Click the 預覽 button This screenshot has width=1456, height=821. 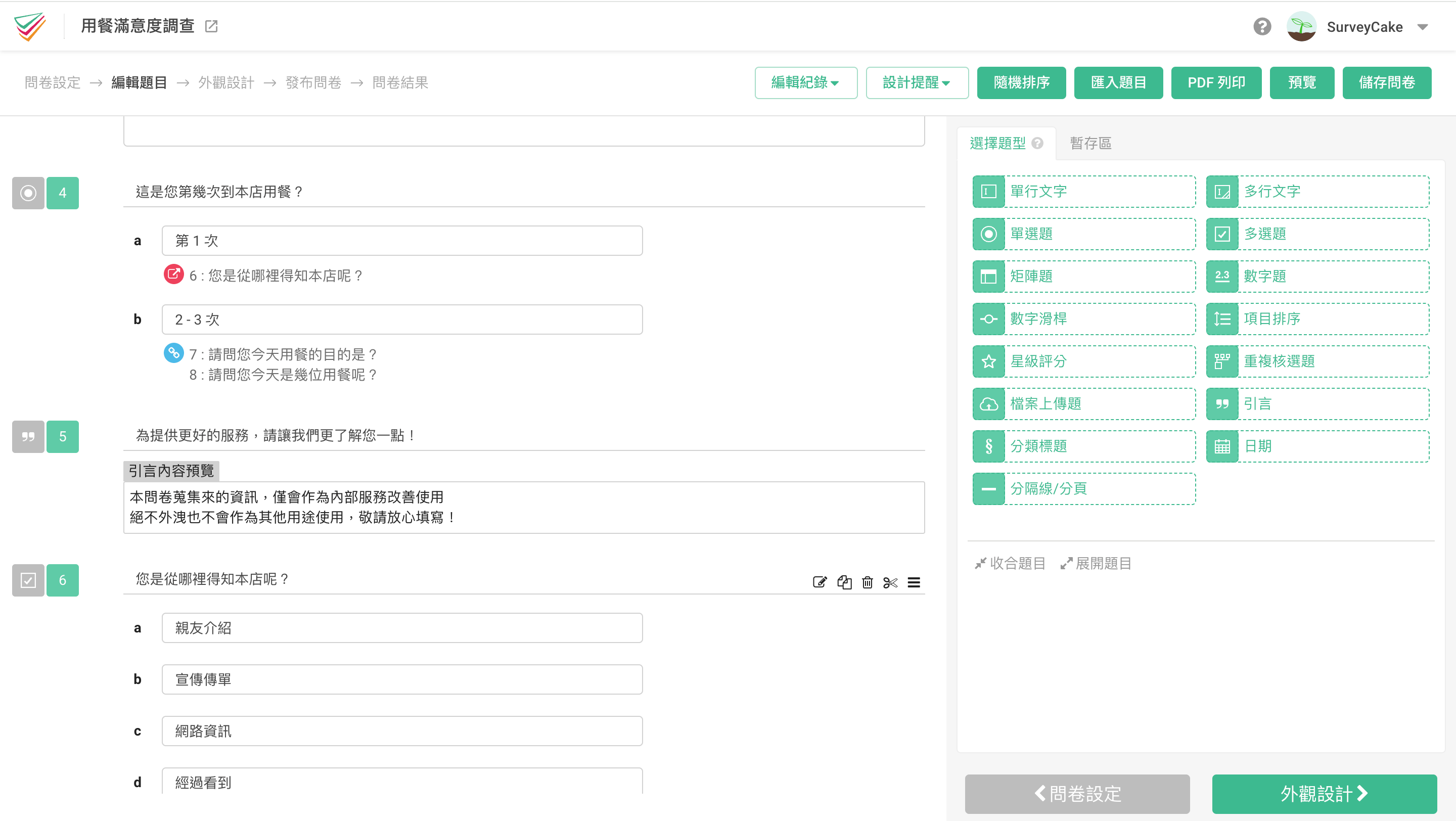coord(1302,82)
